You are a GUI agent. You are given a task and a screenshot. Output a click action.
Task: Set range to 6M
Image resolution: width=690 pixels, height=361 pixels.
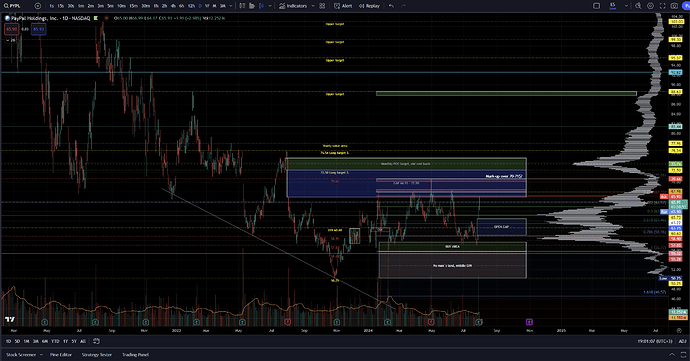click(x=45, y=341)
